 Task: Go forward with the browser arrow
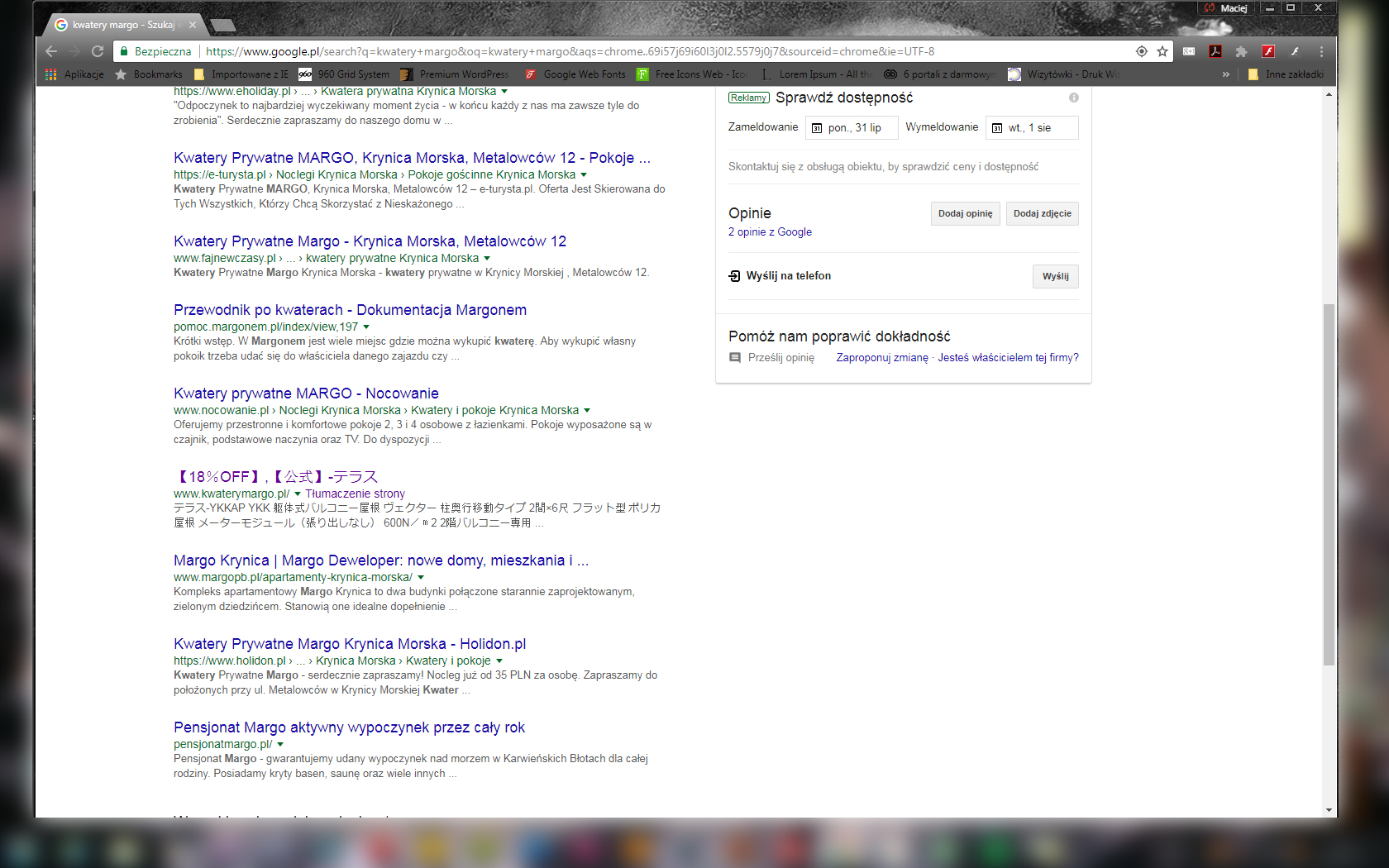(x=74, y=51)
